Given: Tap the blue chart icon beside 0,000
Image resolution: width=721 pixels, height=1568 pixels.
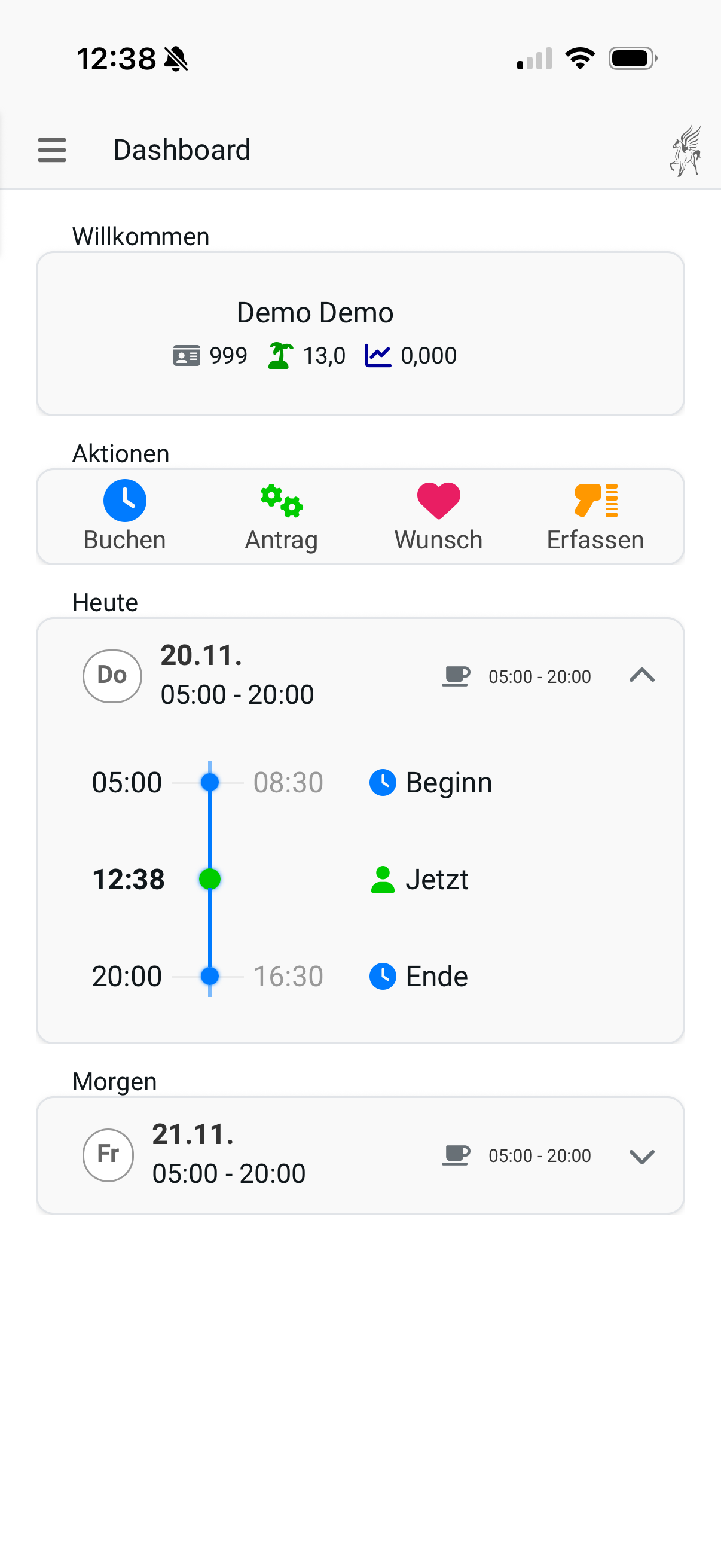Looking at the screenshot, I should [x=378, y=355].
